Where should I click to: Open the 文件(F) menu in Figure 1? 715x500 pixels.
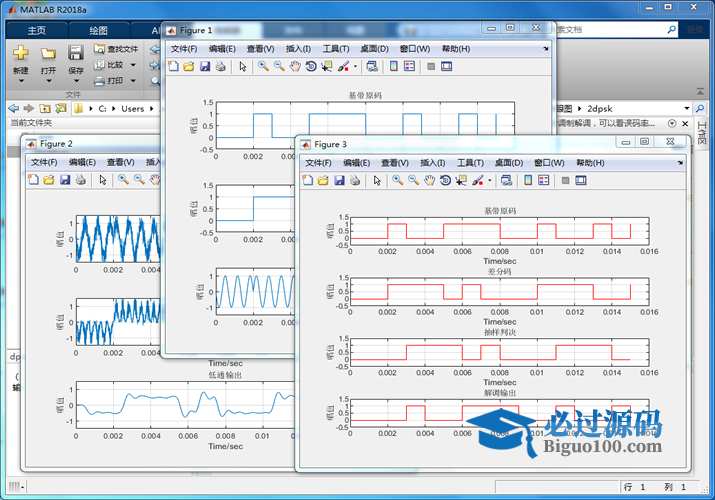tap(184, 49)
